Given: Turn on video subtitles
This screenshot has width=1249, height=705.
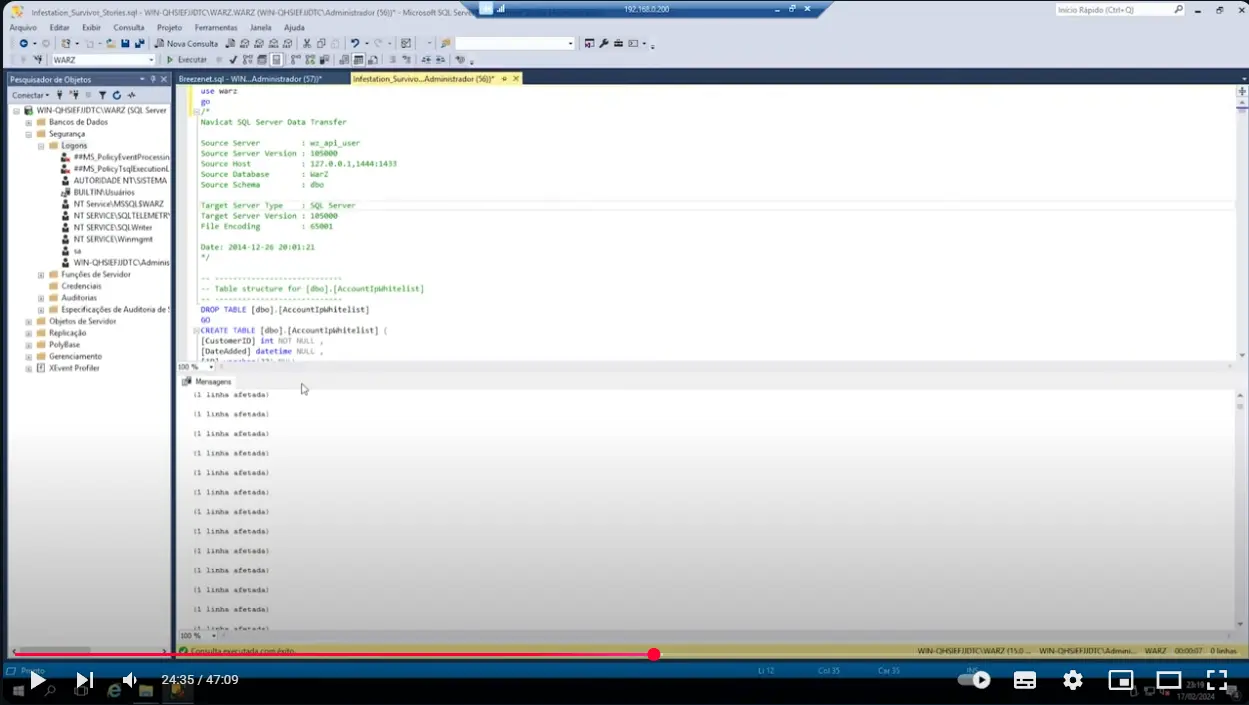Looking at the screenshot, I should [x=1025, y=680].
